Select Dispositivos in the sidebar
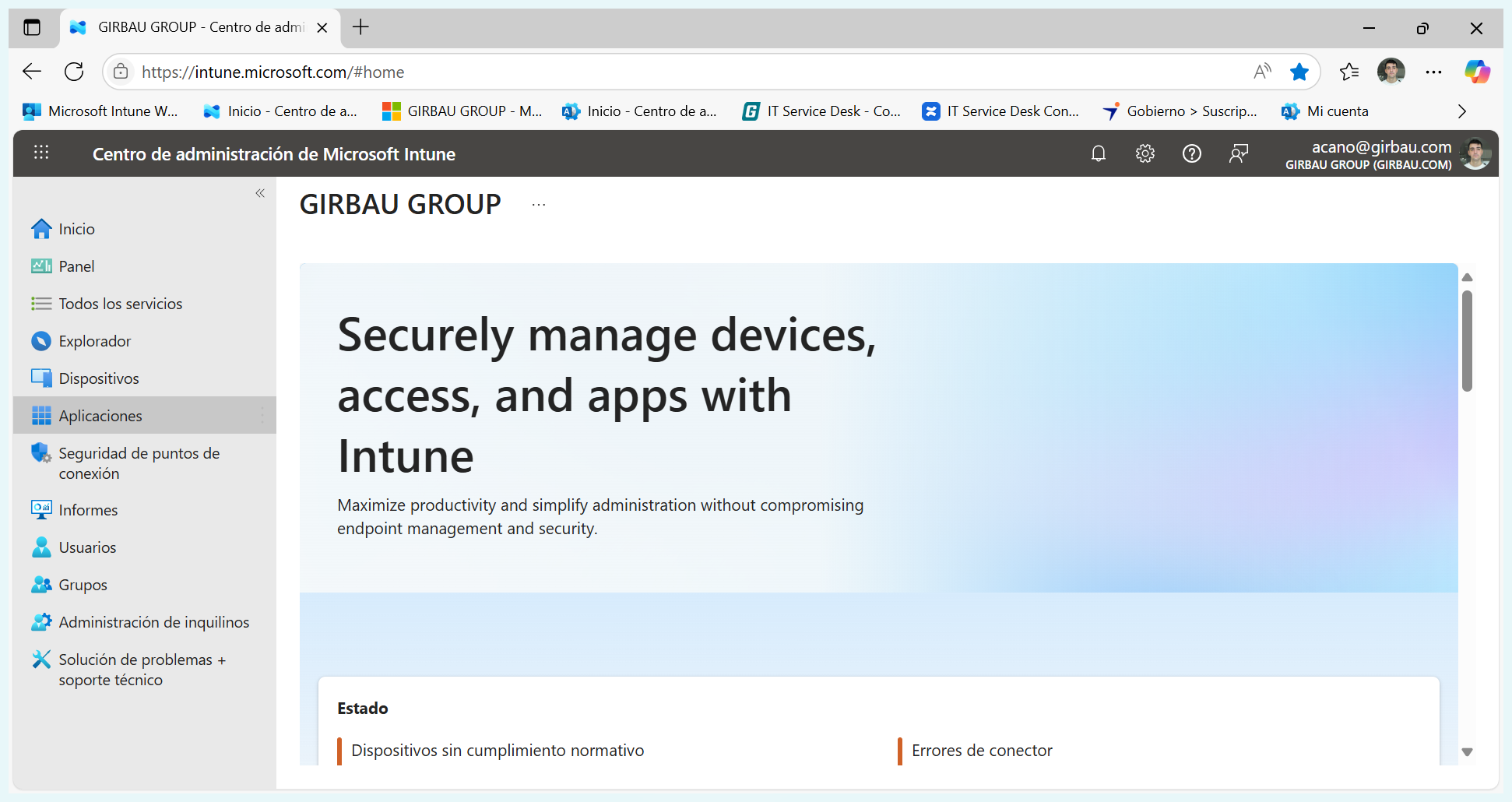1512x802 pixels. (x=99, y=378)
